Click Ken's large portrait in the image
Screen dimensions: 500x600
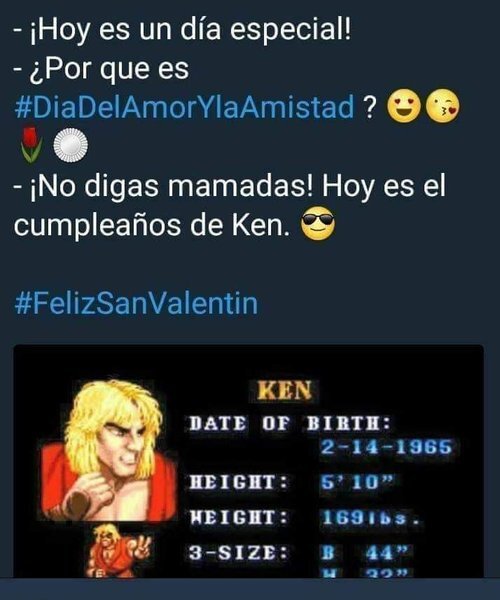(x=109, y=450)
